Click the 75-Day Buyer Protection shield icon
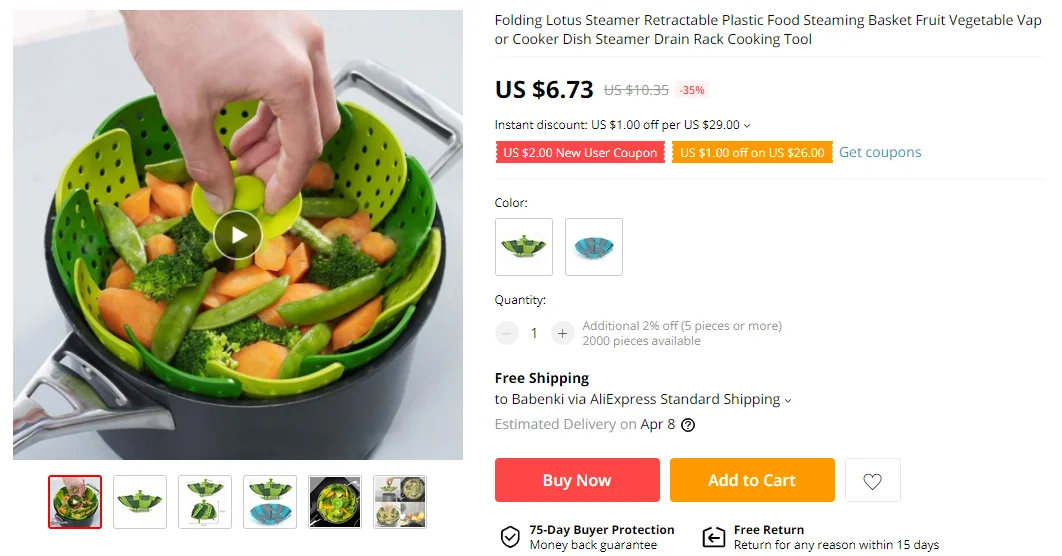1062x556 pixels. coord(510,537)
